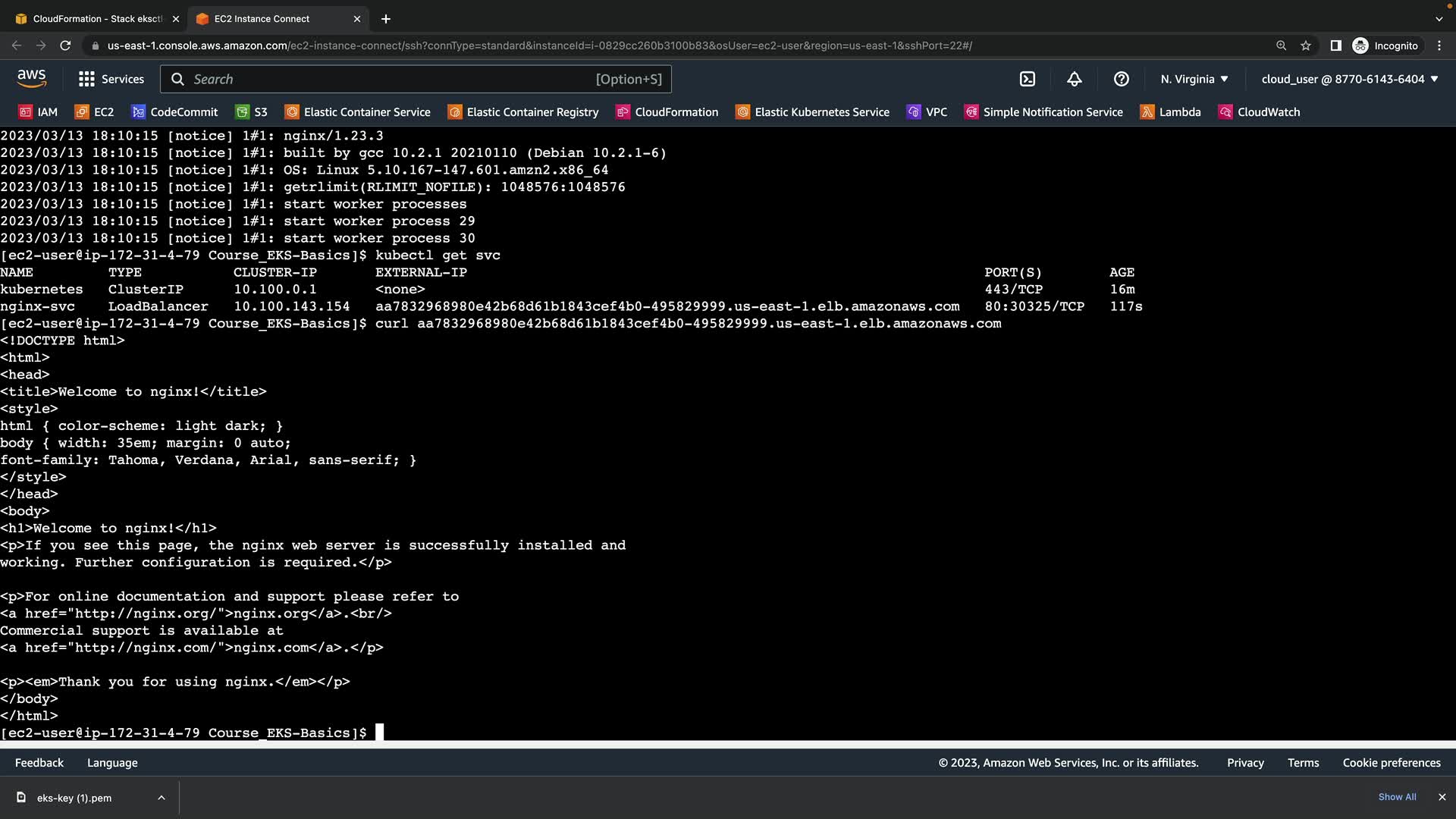Viewport: 1456px width, 819px height.
Task: Bookmark this page with star icon
Action: pos(1305,45)
